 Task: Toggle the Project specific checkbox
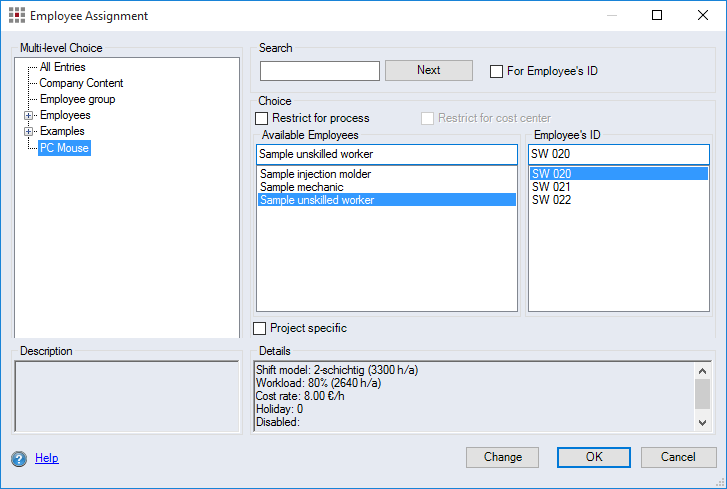(x=261, y=328)
